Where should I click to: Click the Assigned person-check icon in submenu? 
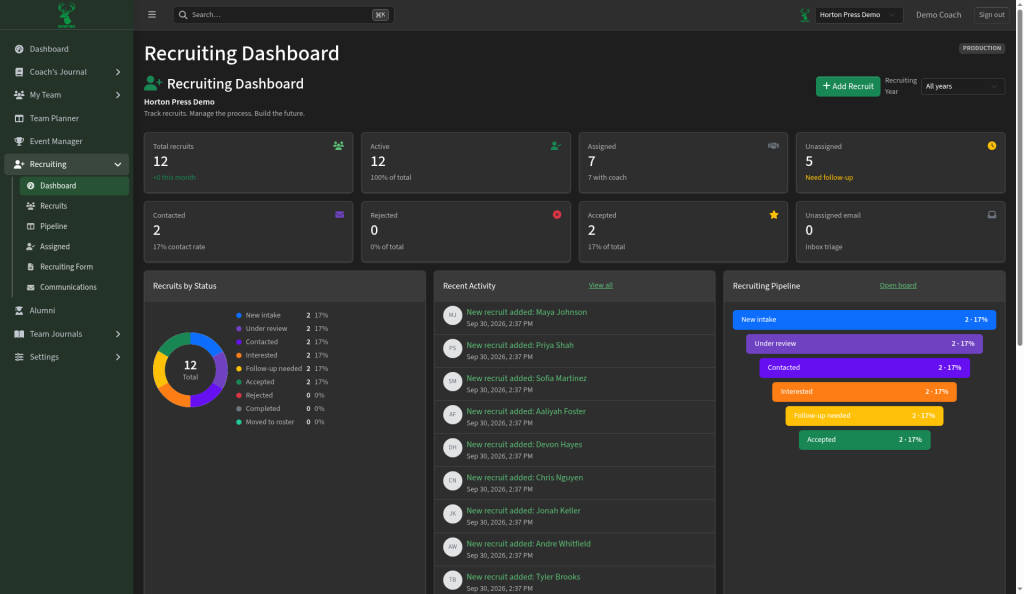click(30, 246)
